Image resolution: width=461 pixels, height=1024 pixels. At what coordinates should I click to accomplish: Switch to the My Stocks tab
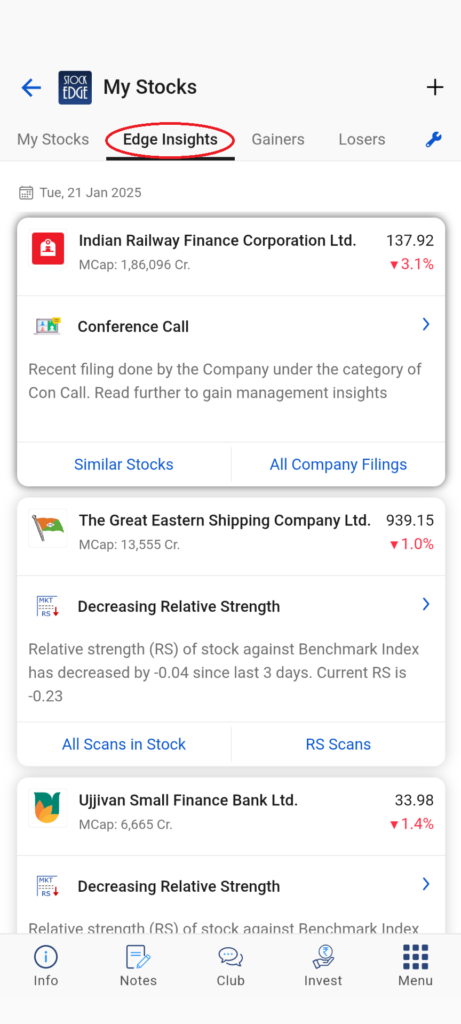tap(53, 139)
